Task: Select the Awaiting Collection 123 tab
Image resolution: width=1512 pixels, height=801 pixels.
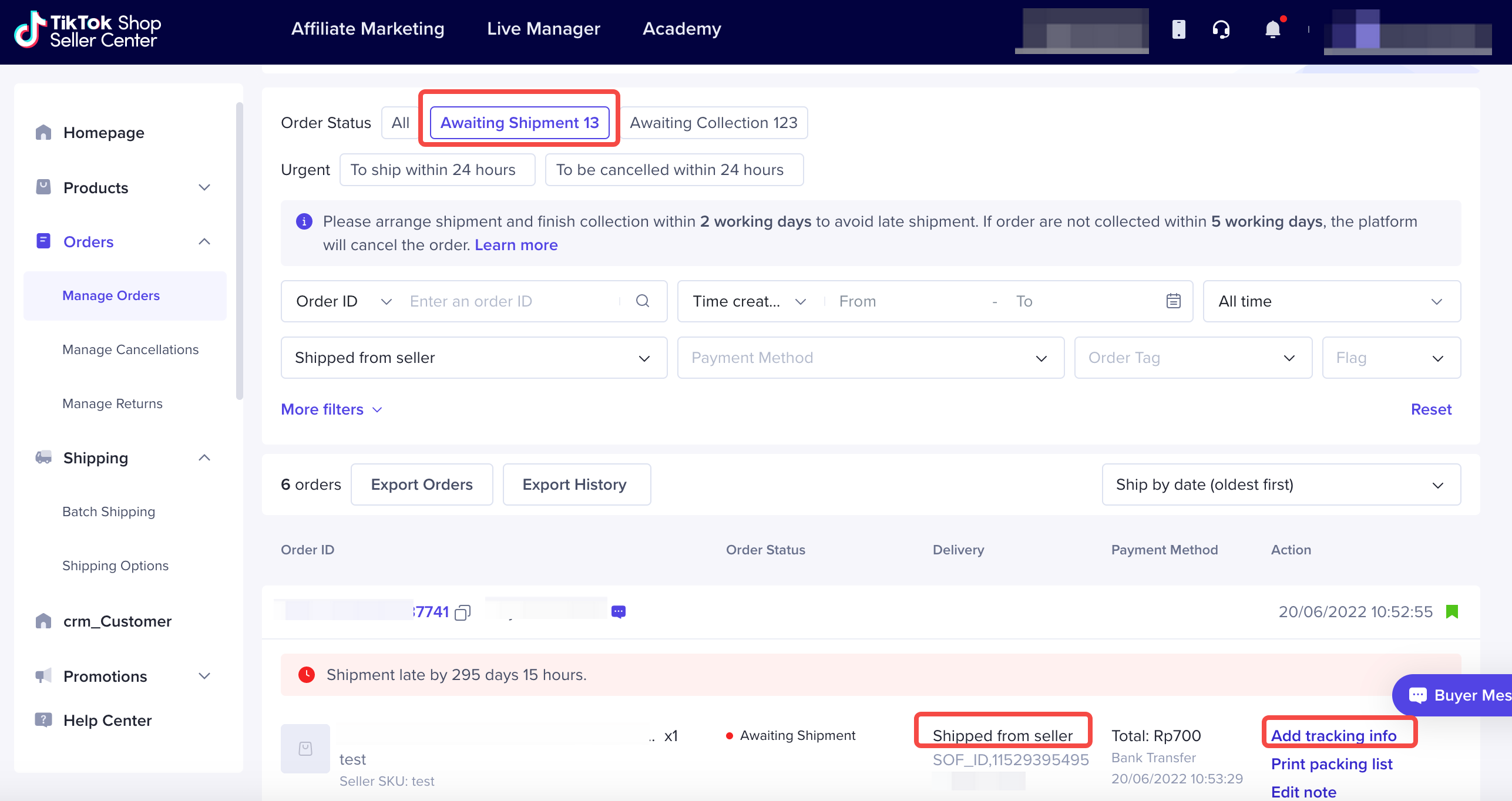Action: (x=714, y=123)
